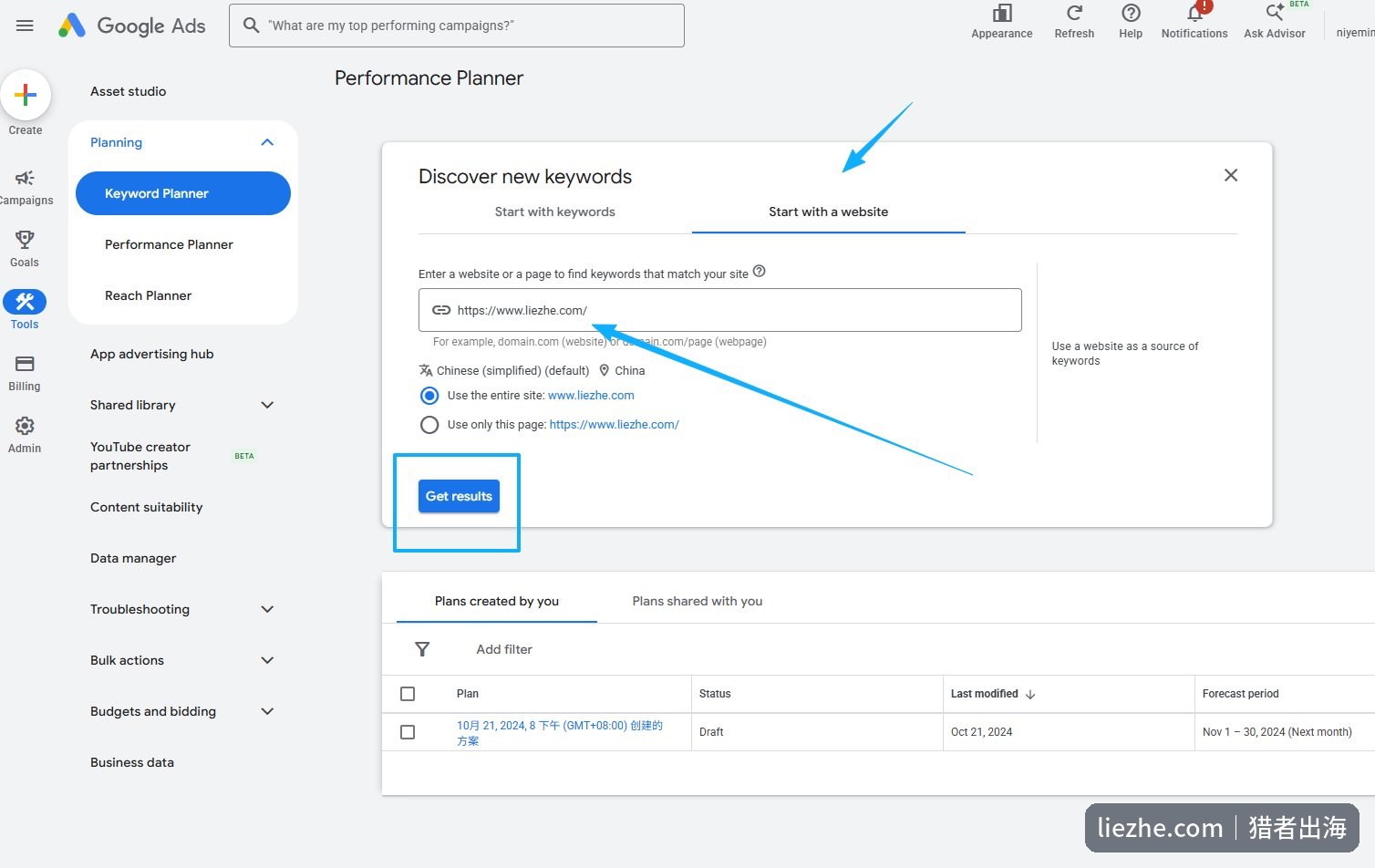This screenshot has width=1375, height=868.
Task: Open the hamburger main menu
Action: pyautogui.click(x=25, y=26)
